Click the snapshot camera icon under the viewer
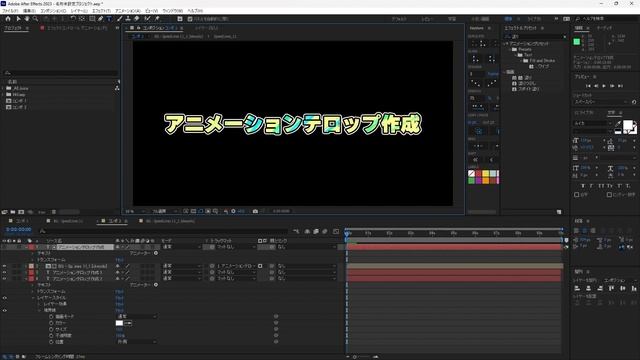Image resolution: width=640 pixels, height=360 pixels. click(256, 211)
